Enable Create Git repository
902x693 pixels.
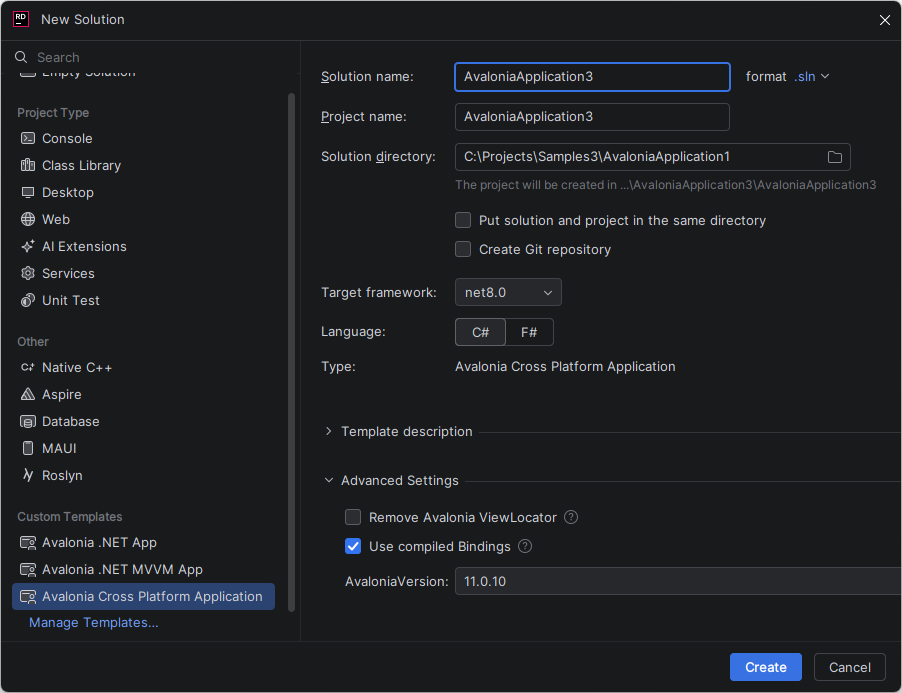point(463,249)
